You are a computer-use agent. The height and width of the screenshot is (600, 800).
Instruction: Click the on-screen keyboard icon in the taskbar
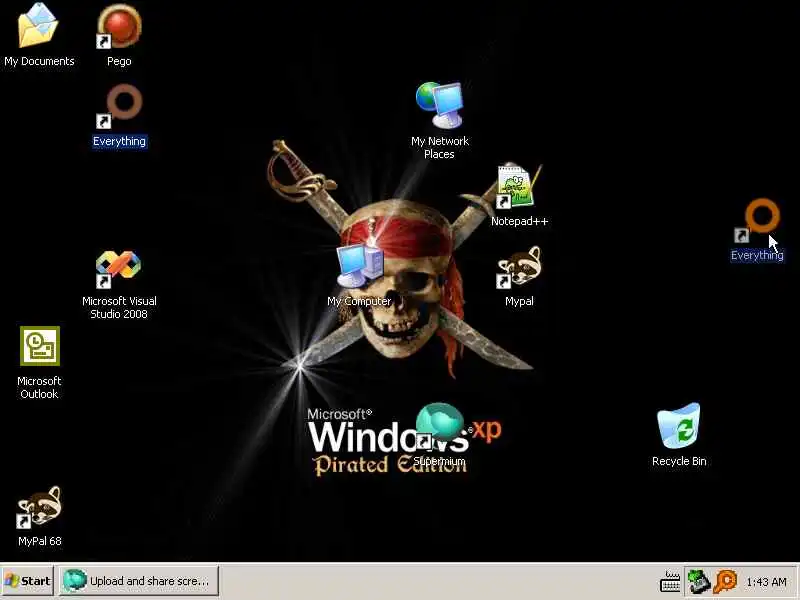click(670, 581)
